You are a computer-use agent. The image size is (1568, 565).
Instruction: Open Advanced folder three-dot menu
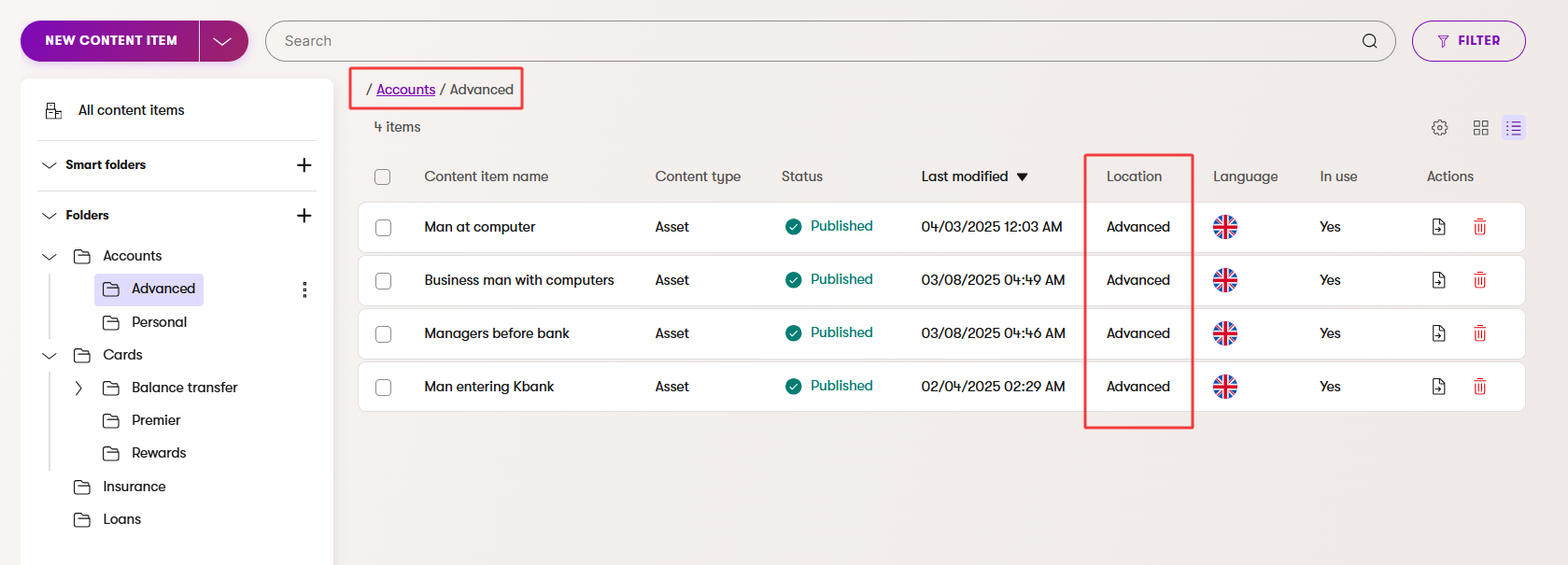coord(304,290)
